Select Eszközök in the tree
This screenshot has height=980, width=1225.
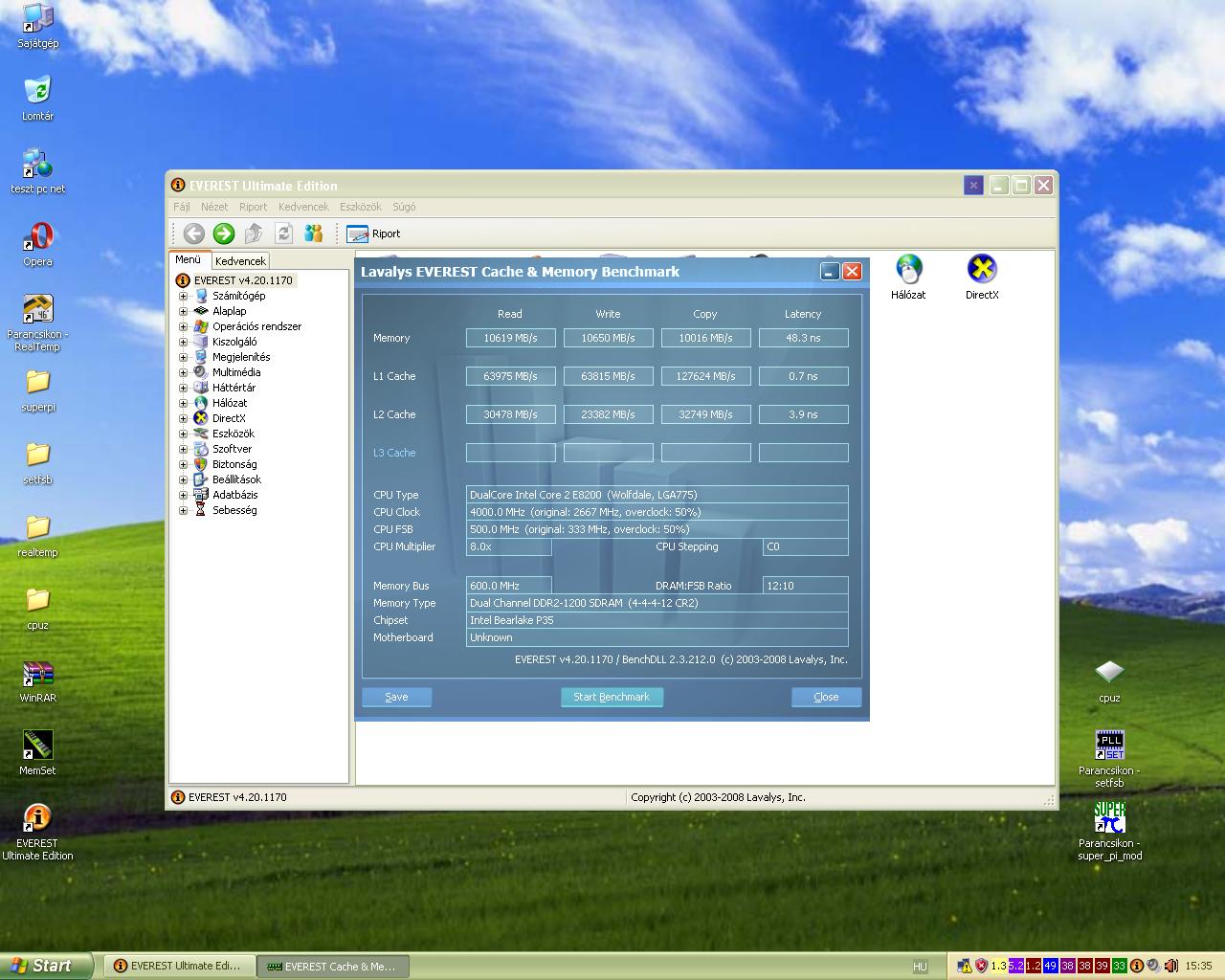tap(233, 434)
